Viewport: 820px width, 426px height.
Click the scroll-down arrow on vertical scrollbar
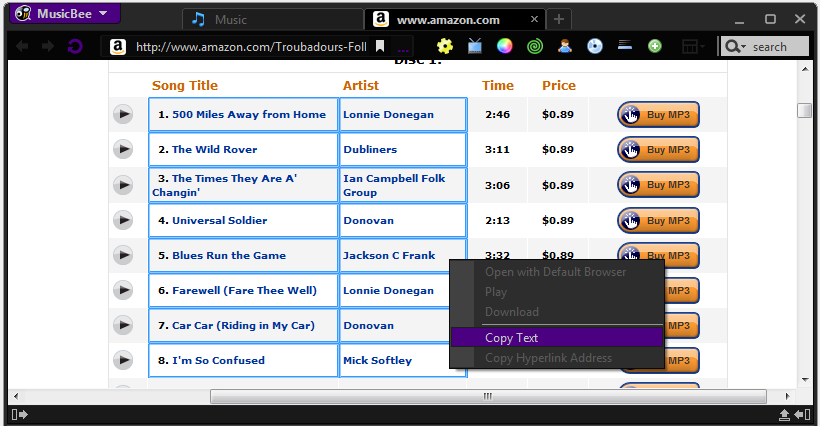point(805,380)
